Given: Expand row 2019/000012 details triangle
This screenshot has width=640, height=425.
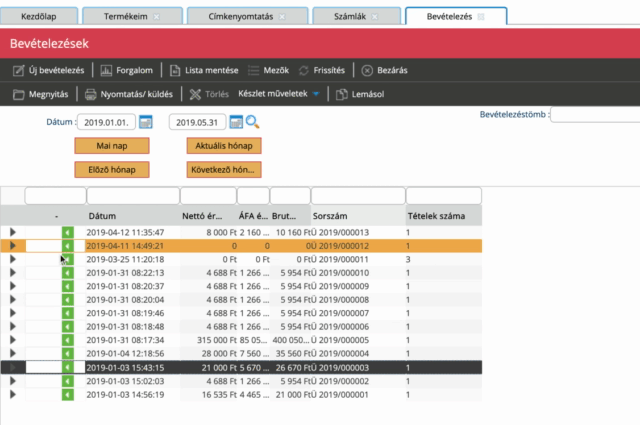Looking at the screenshot, I should tap(13, 246).
